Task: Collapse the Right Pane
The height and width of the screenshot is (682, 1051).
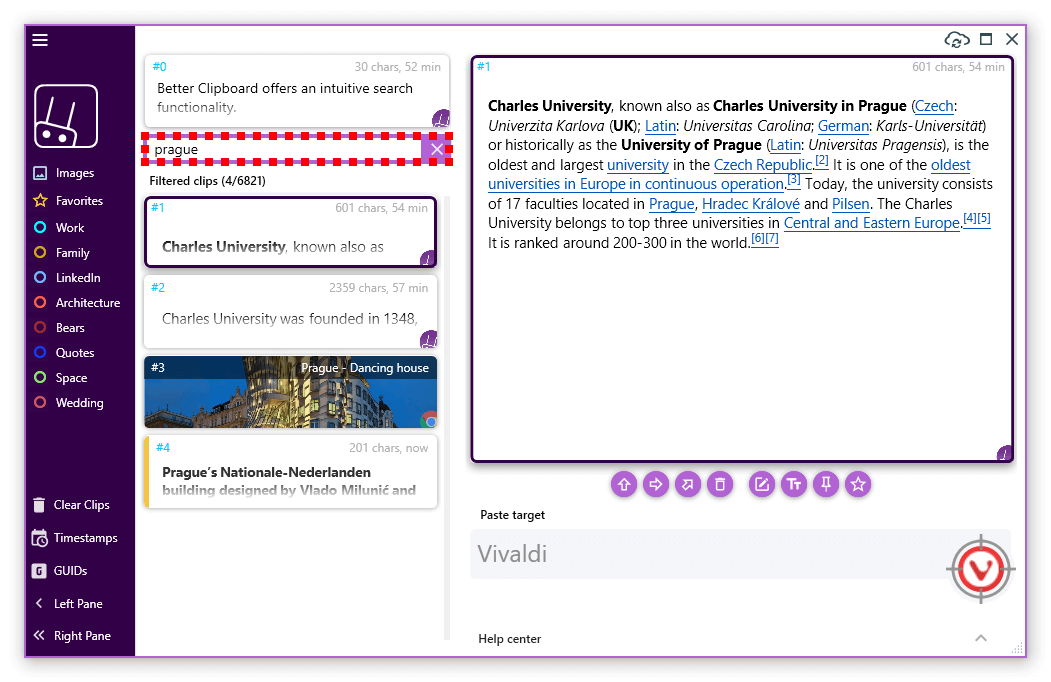Action: pyautogui.click(x=72, y=636)
